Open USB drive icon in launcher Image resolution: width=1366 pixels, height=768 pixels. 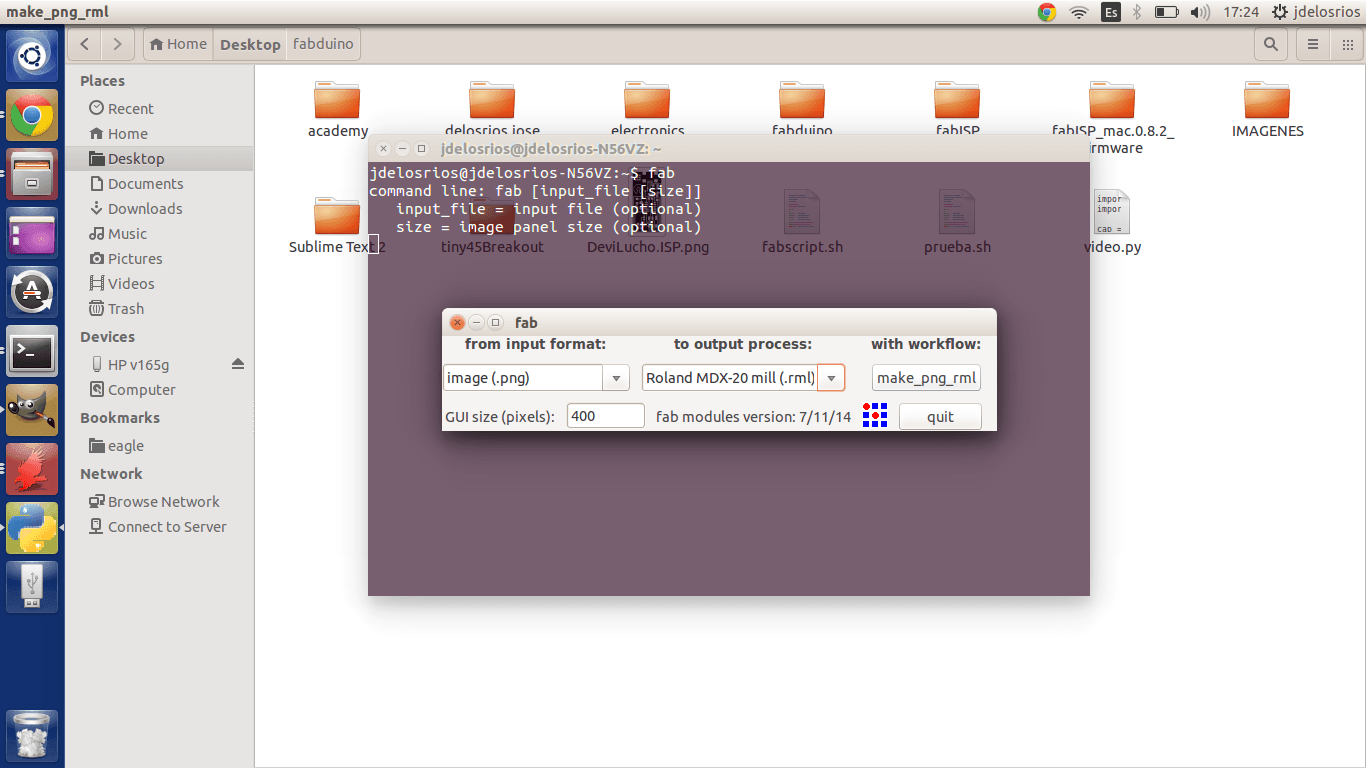(32, 586)
